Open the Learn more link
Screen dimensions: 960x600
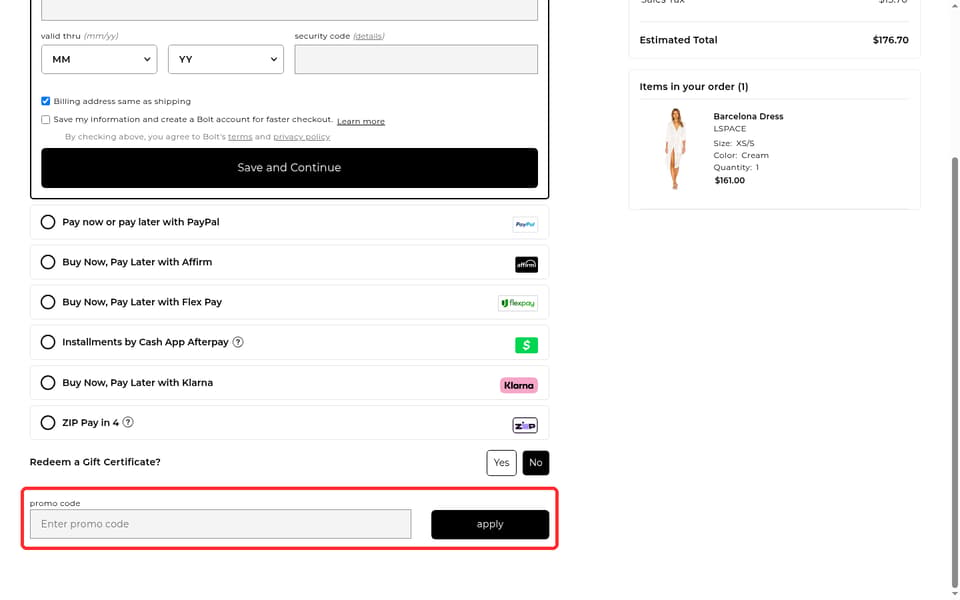point(361,121)
